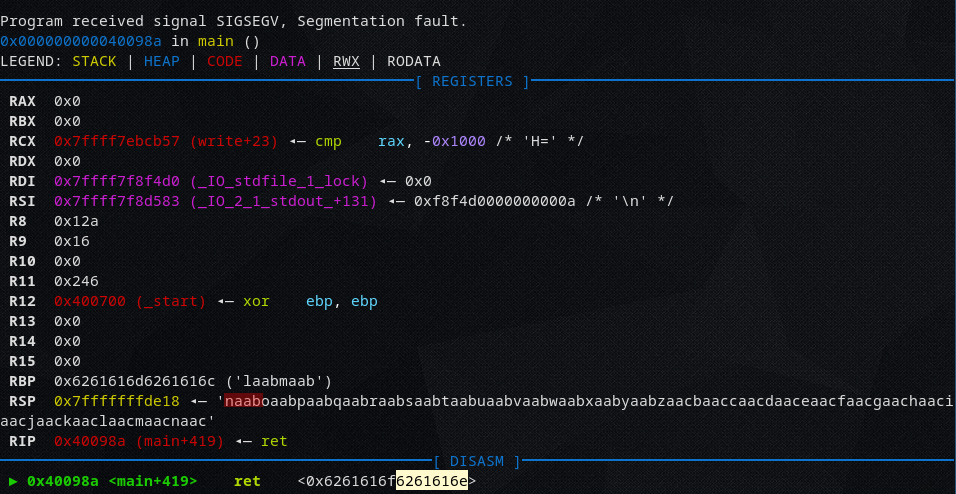
Task: Click the 0x40098a address in the DISASM line
Action: (63, 481)
